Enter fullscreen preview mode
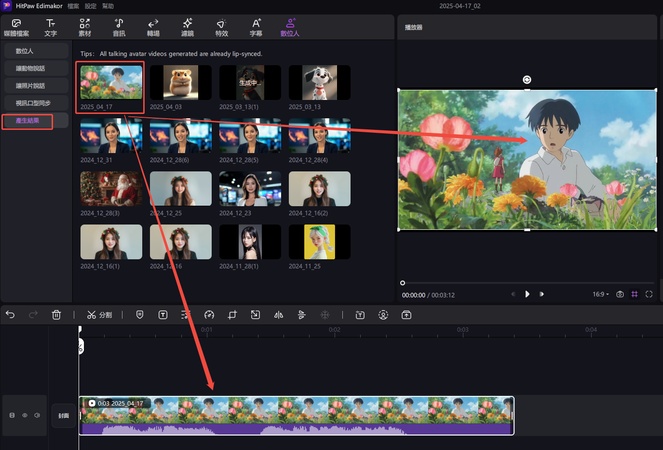 [649, 294]
